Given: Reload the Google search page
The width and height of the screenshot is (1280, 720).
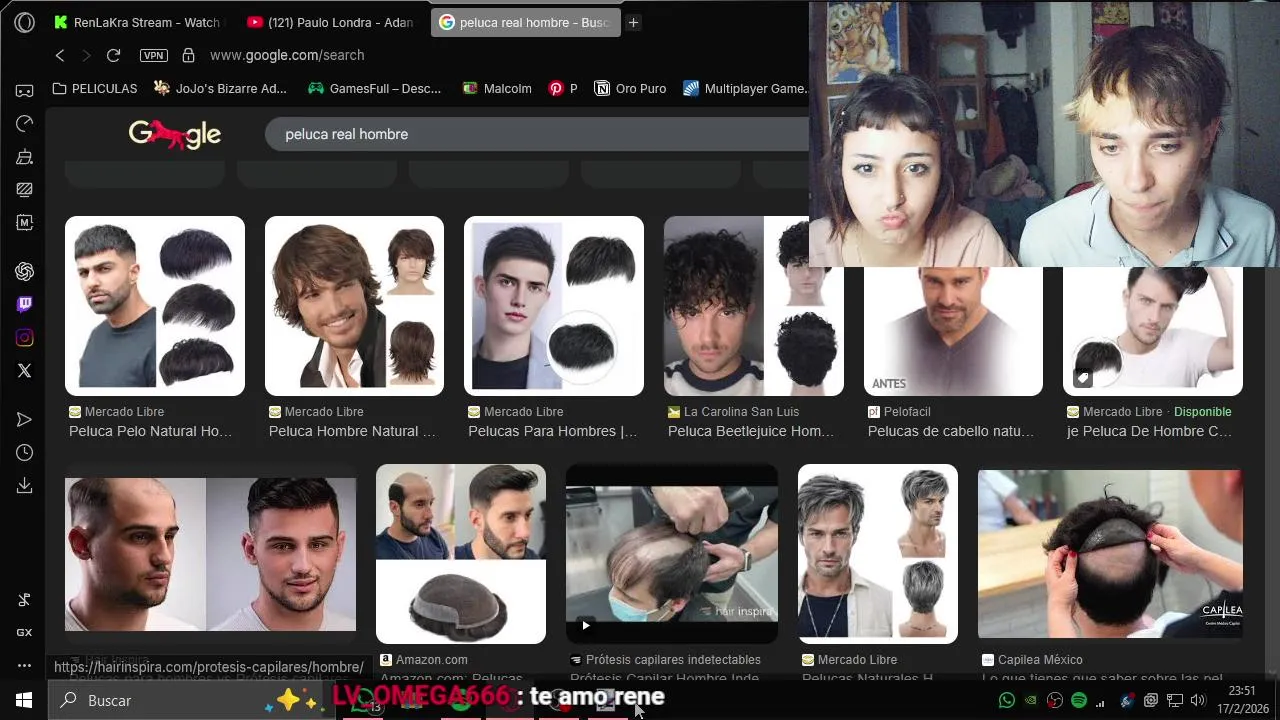Looking at the screenshot, I should [113, 55].
